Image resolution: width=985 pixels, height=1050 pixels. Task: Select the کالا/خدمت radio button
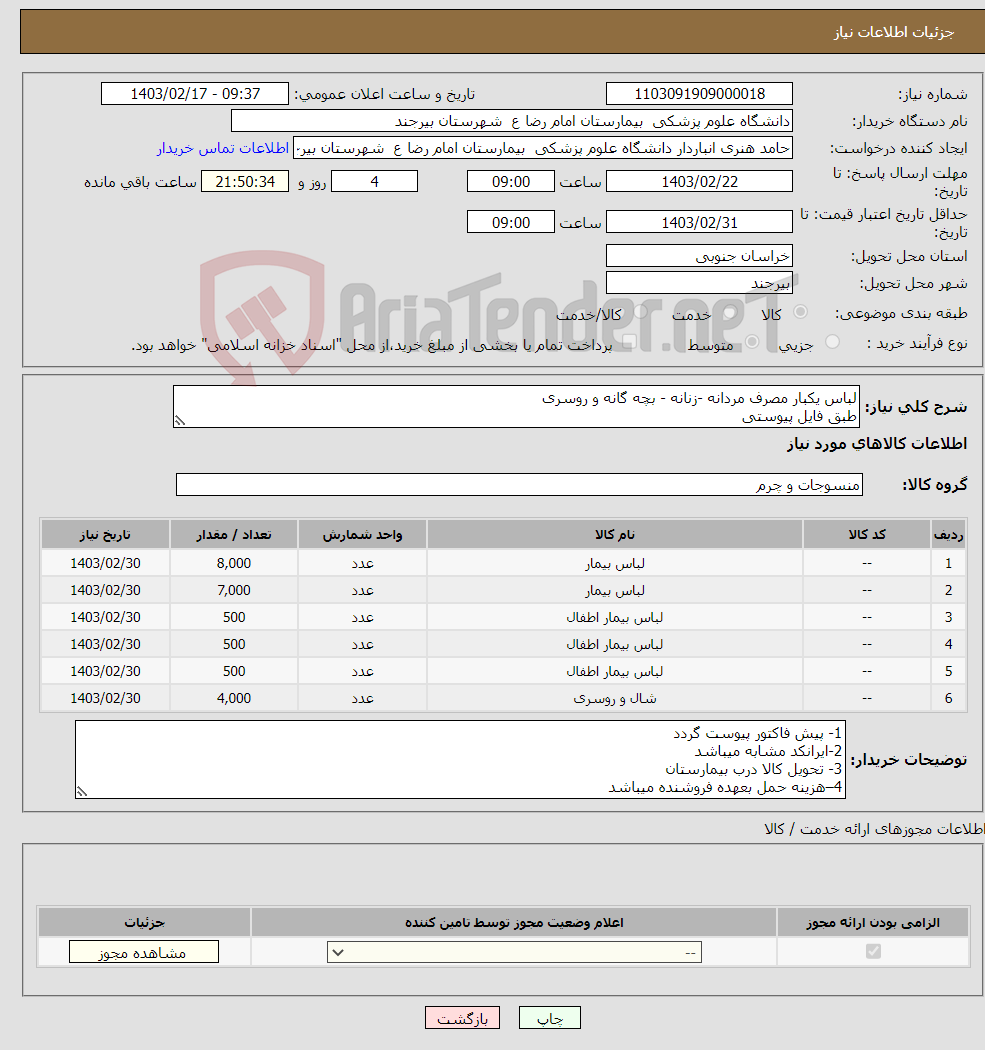(641, 312)
